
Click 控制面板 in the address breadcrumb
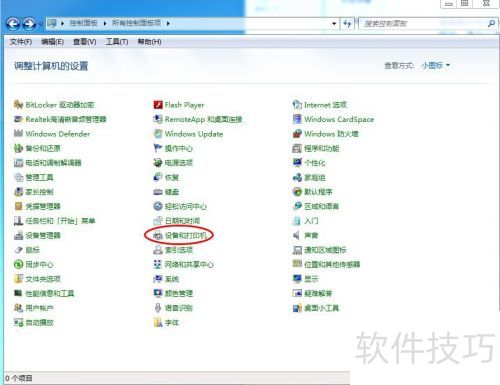(x=83, y=23)
